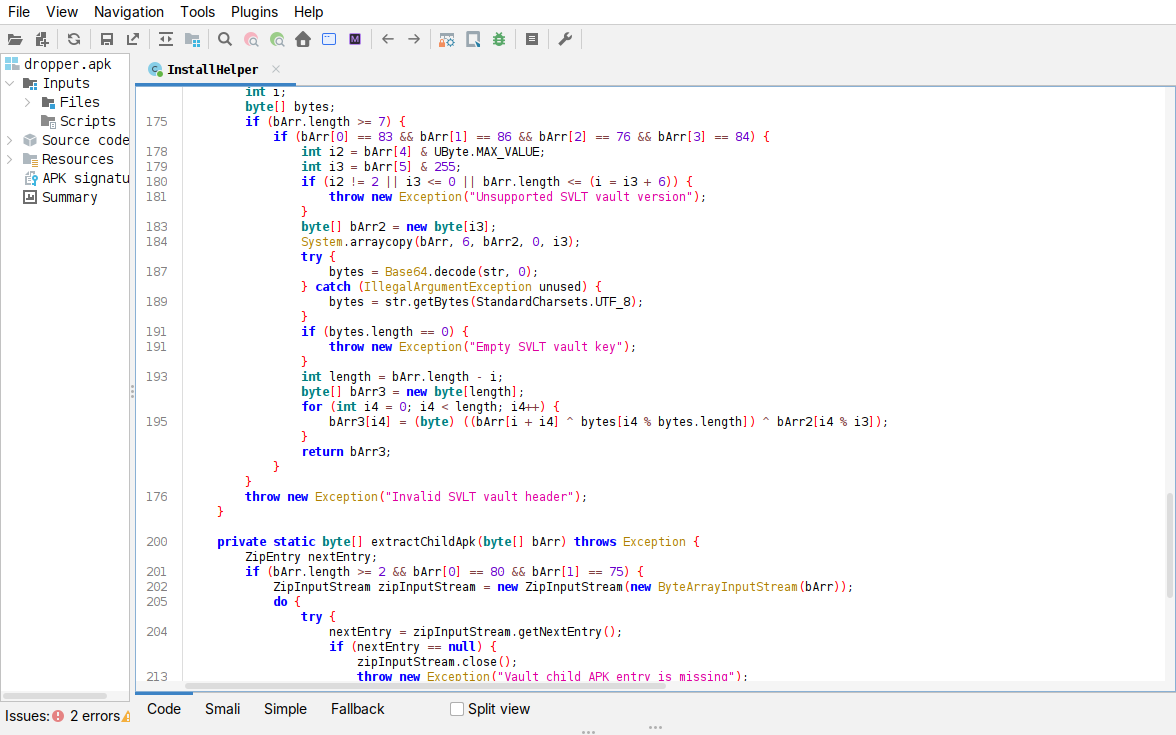The image size is (1176, 735).
Task: Click the Reload files icon
Action: tap(74, 40)
